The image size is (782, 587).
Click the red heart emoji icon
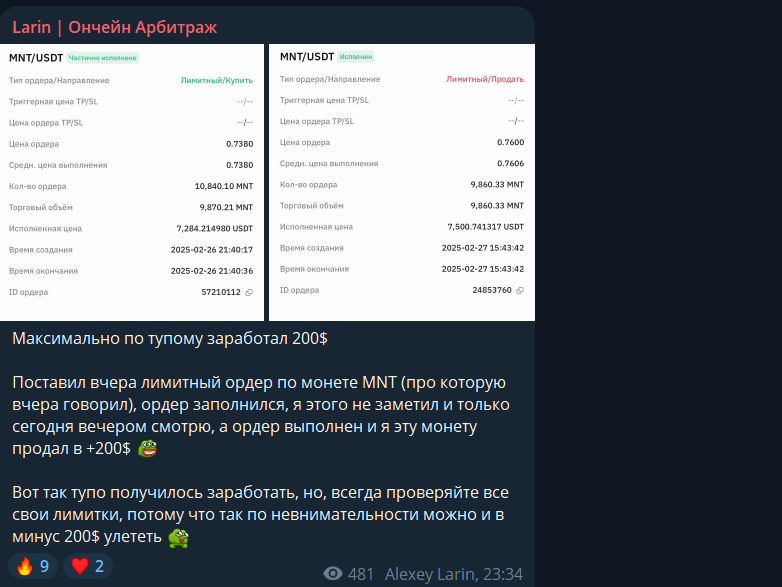[x=80, y=567]
